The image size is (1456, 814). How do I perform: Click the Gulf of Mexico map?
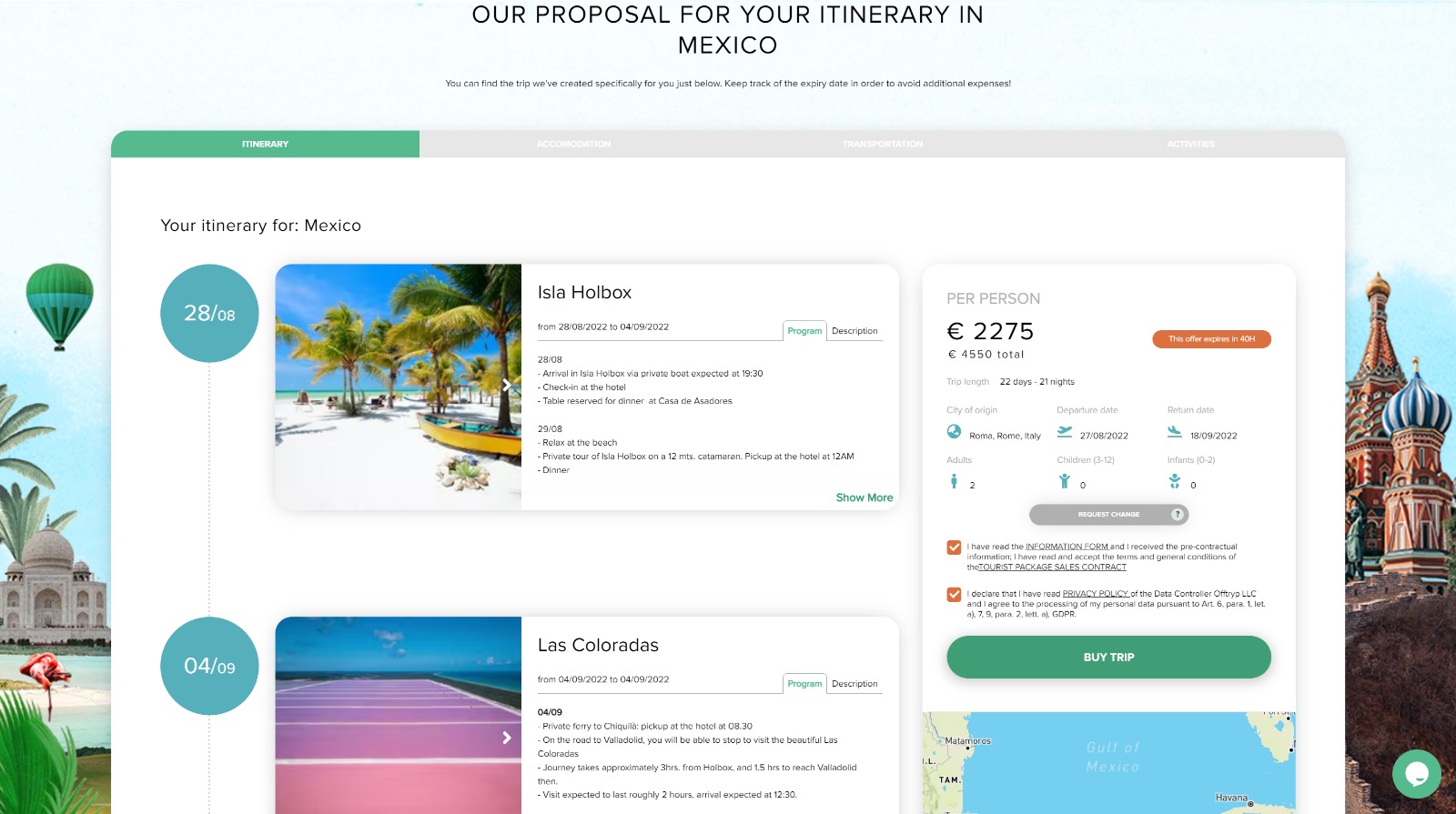1108,762
